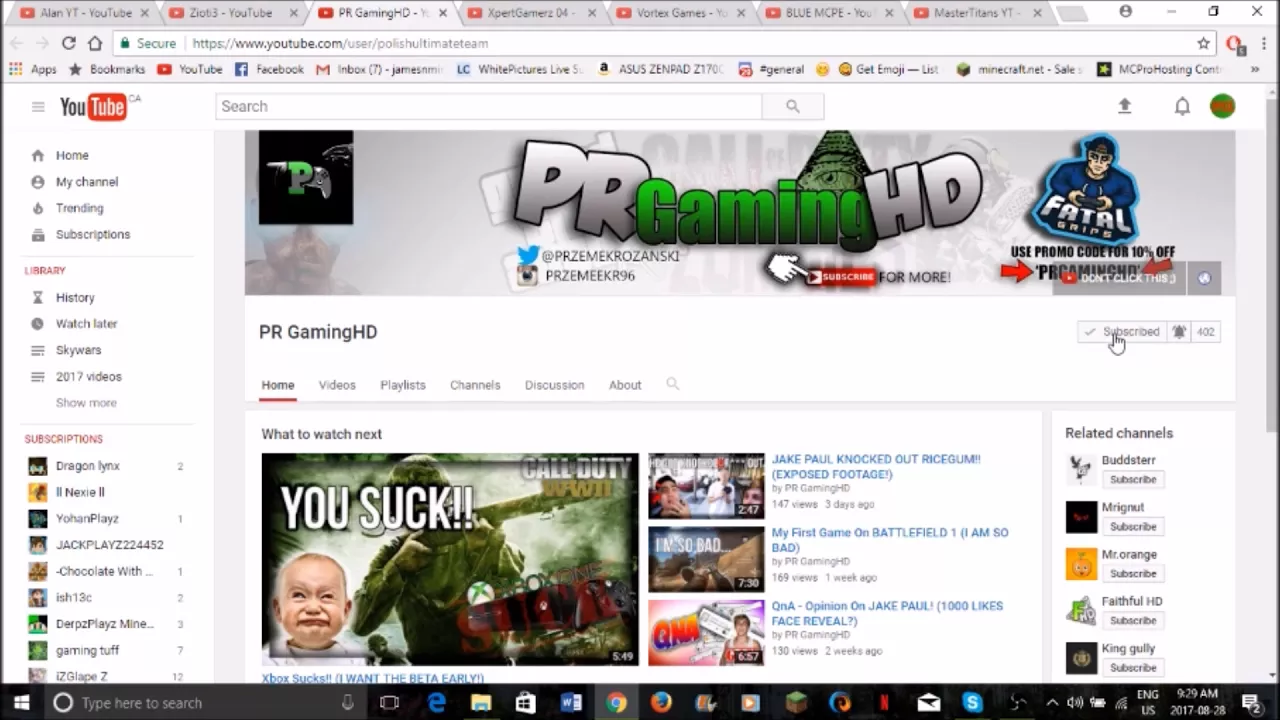
Task: Open gaming tuff subscription
Action: point(87,650)
